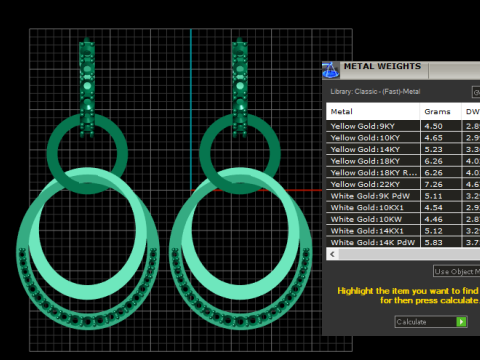
Task: Select the right earring's dark small ring
Action: 205,154
